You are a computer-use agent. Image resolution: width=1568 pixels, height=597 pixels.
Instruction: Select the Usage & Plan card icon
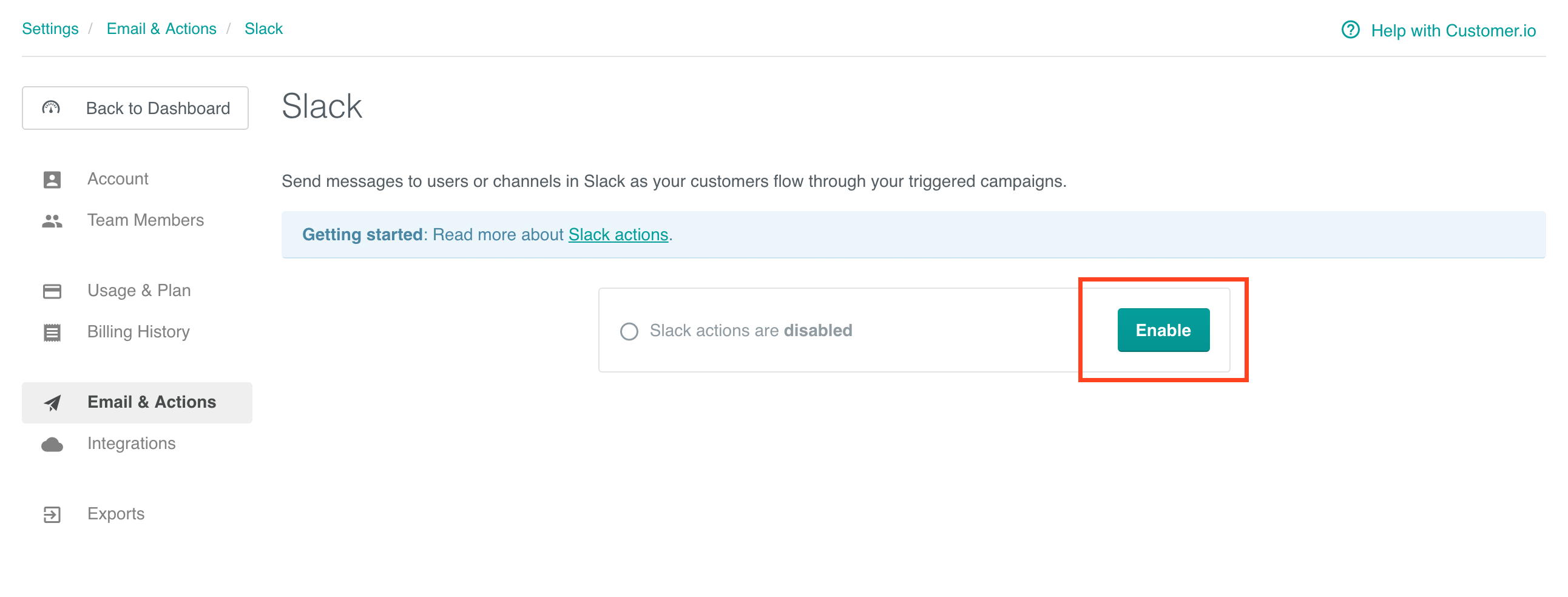point(52,291)
